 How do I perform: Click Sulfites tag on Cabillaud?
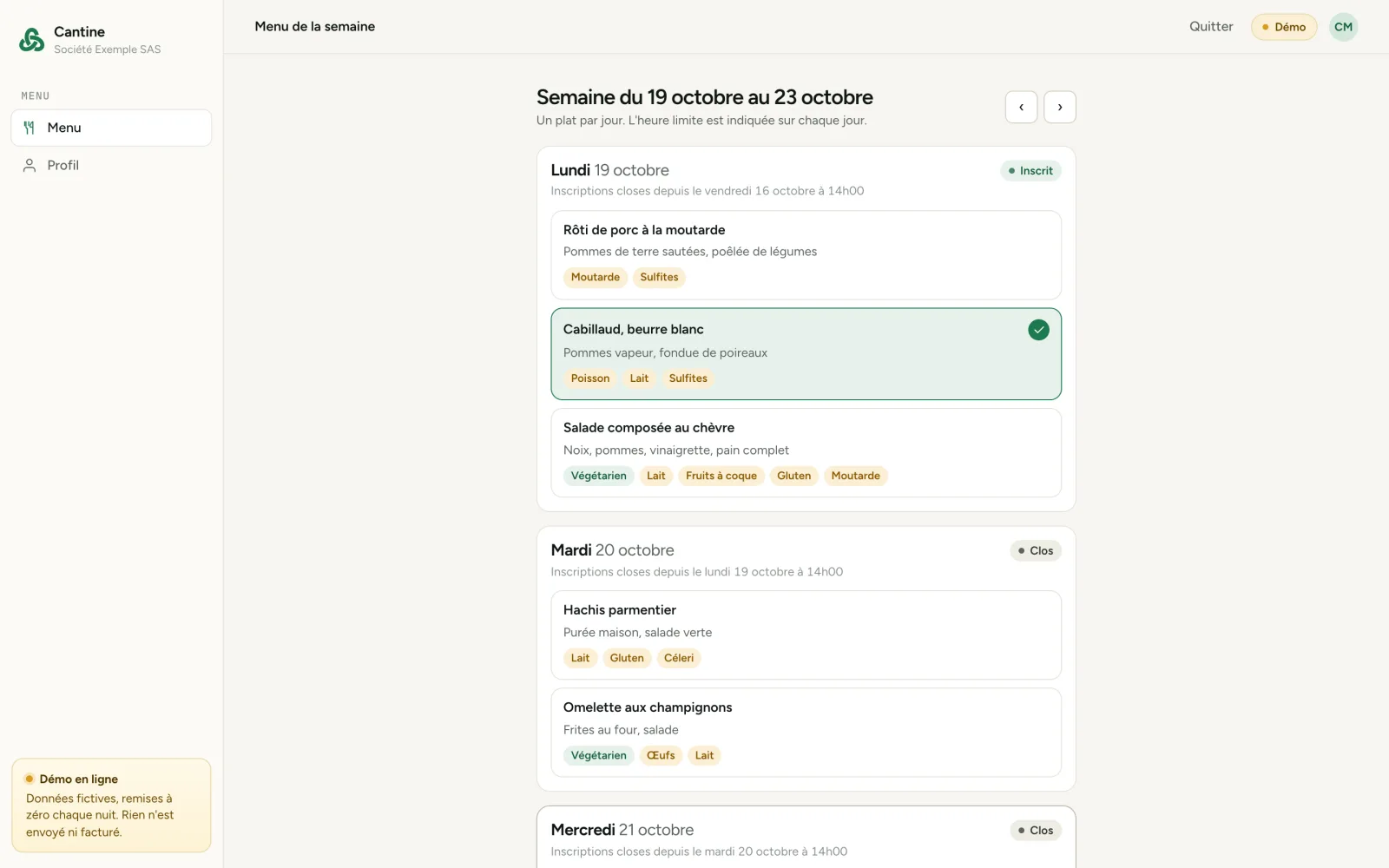(688, 378)
